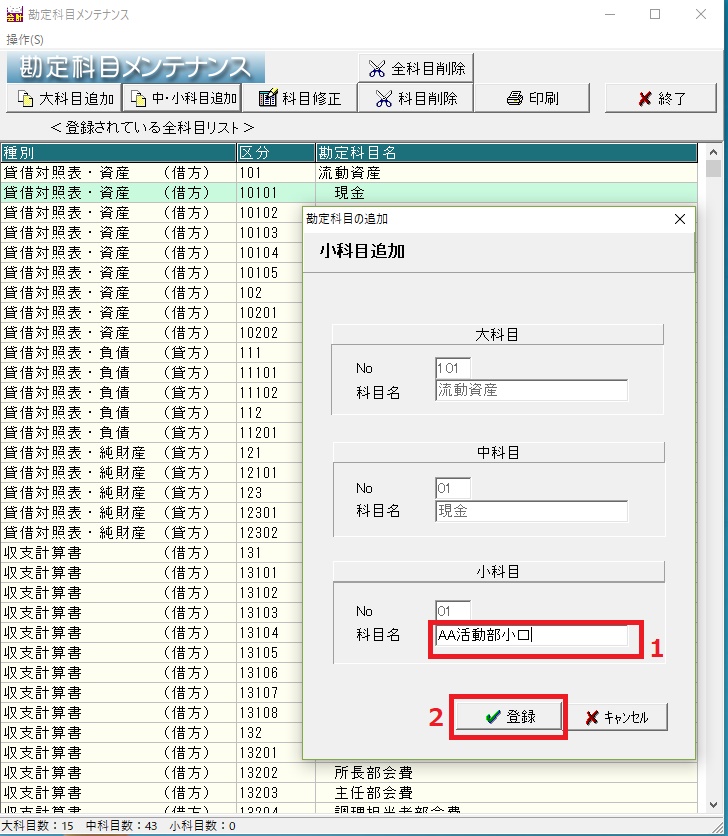Select the 純財産 row with code 121
Viewport: 728px width, 836px height.
(x=151, y=453)
